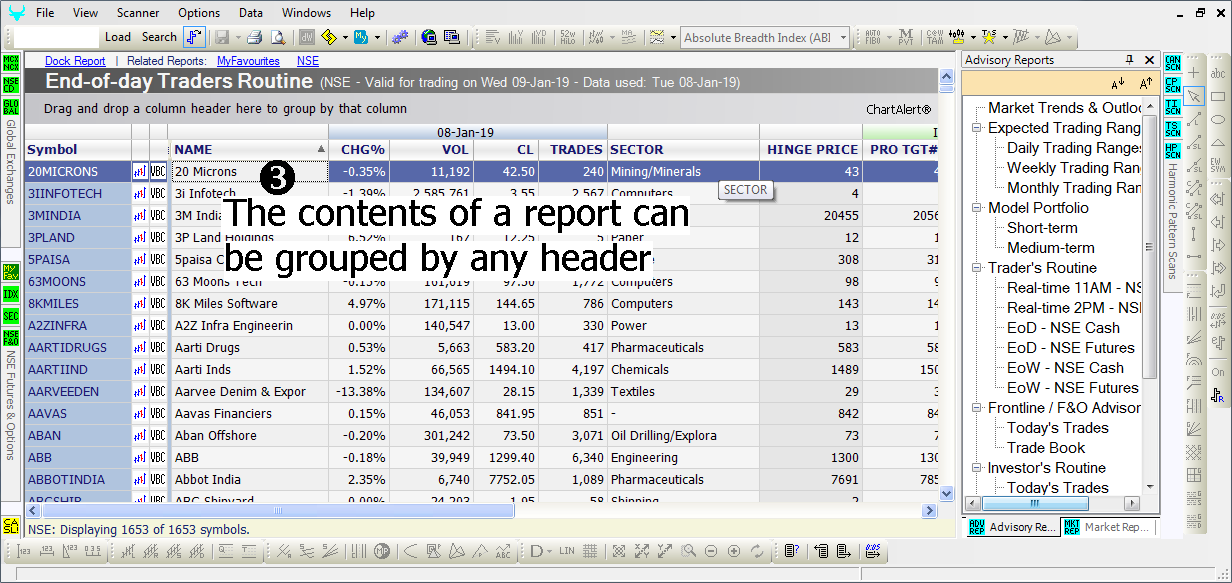Open the Global Exchanges side tab

click(x=11, y=161)
